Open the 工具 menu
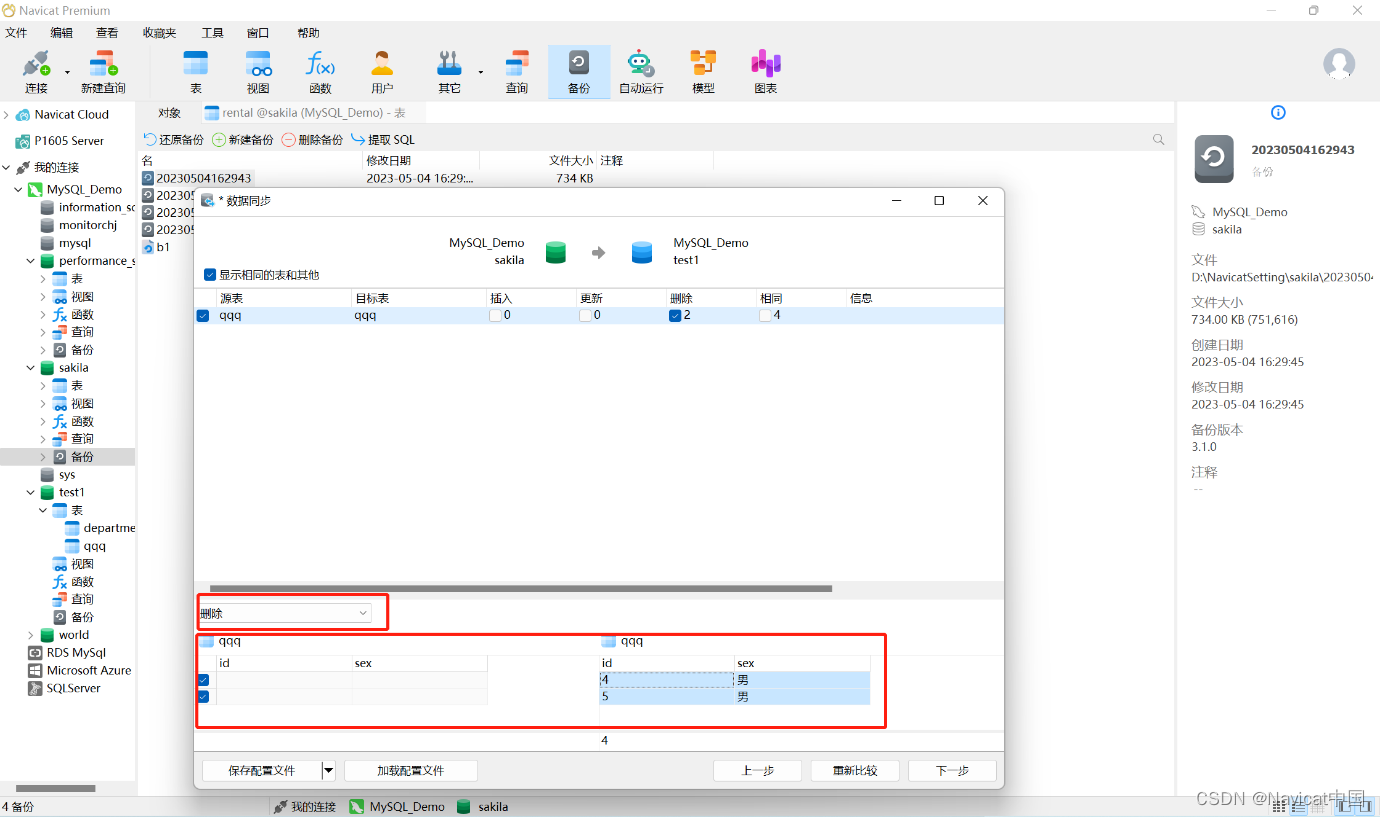 212,33
